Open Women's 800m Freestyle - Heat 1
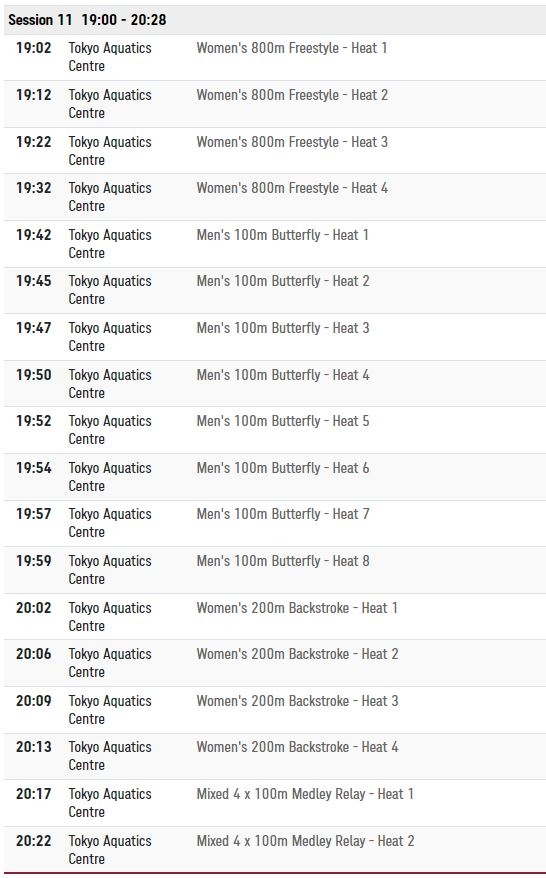This screenshot has height=878, width=546. 292,48
